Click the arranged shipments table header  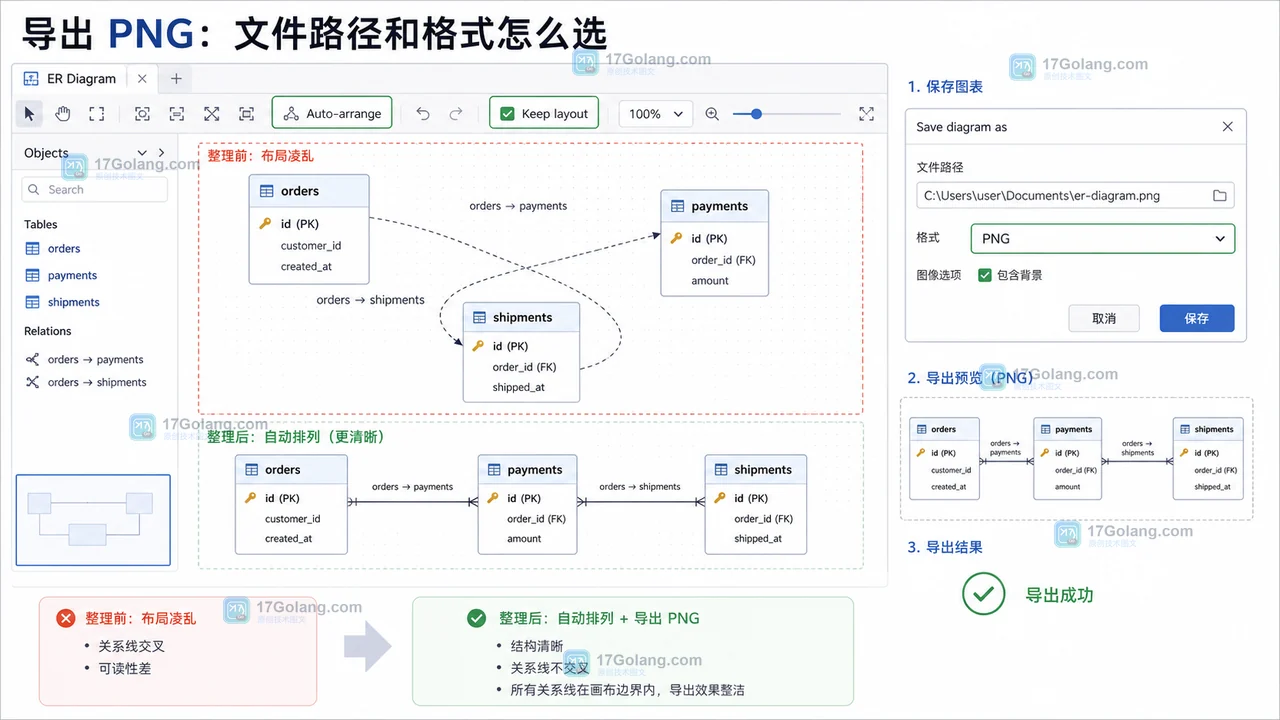755,470
